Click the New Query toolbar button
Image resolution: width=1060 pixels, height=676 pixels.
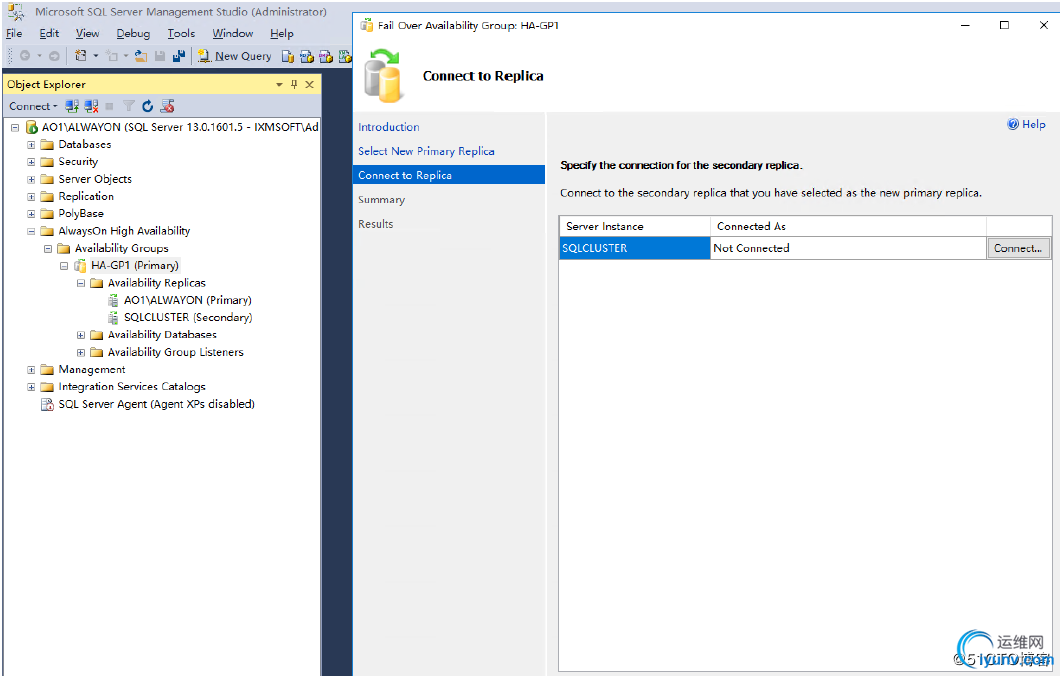tap(235, 56)
